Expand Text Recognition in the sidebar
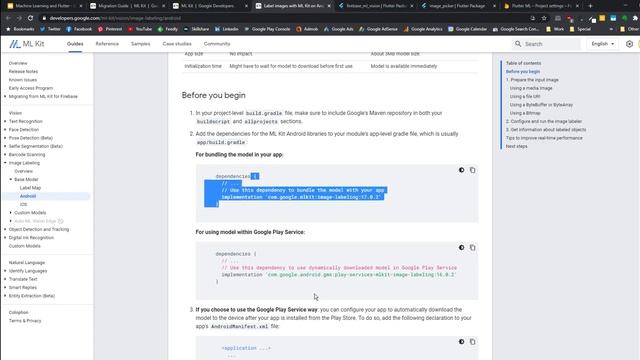Viewport: 640px width, 360px height. 5,121
